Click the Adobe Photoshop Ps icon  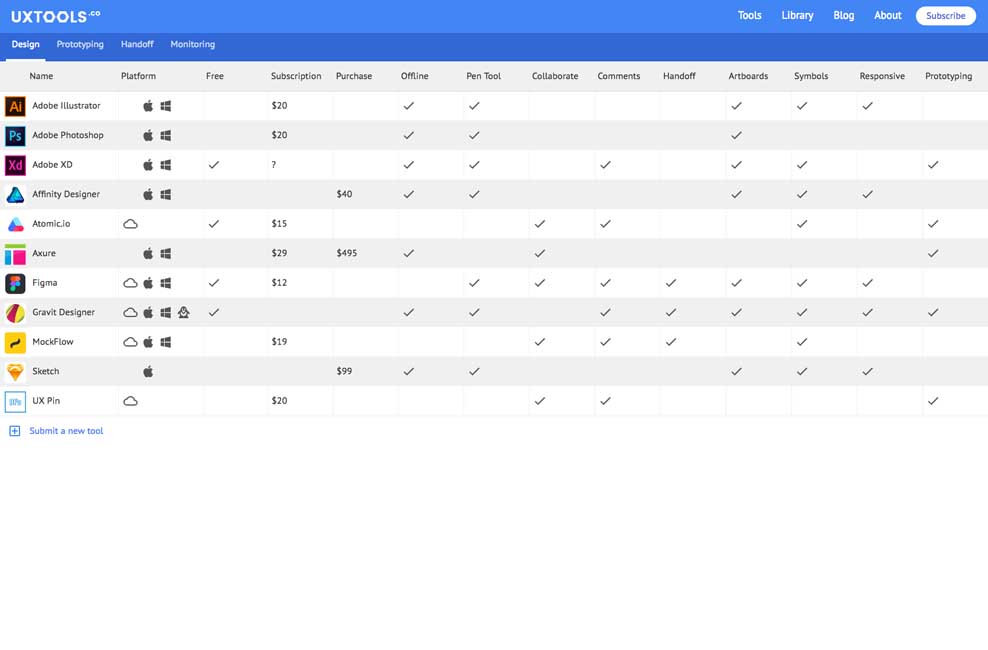(15, 136)
